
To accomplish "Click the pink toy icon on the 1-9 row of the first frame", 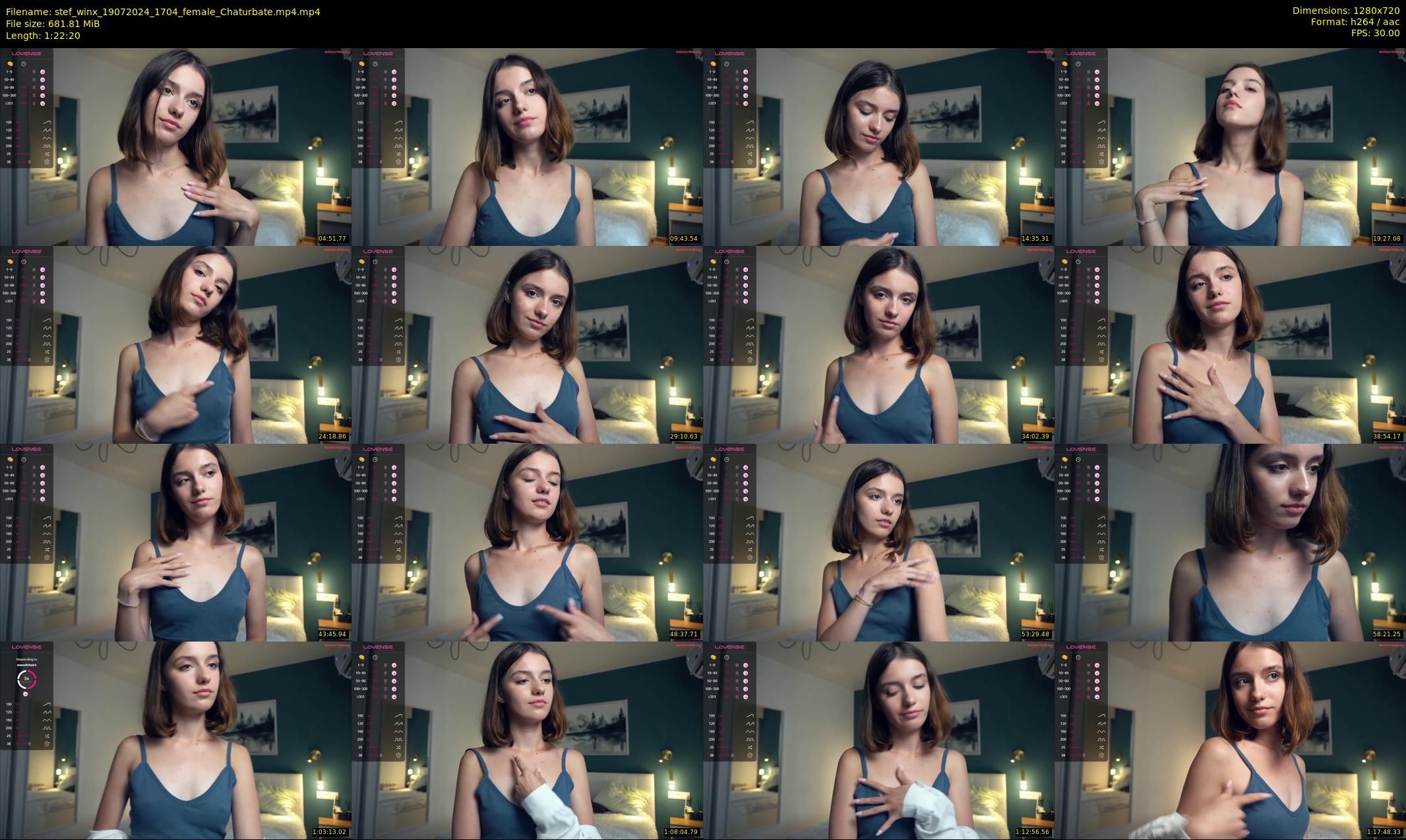I will coord(43,72).
